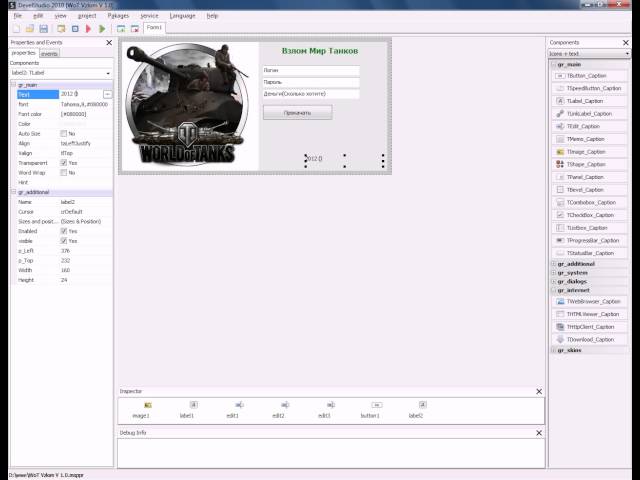Open the label2: TLabel component dropdown
The width and height of the screenshot is (640, 480).
point(108,73)
